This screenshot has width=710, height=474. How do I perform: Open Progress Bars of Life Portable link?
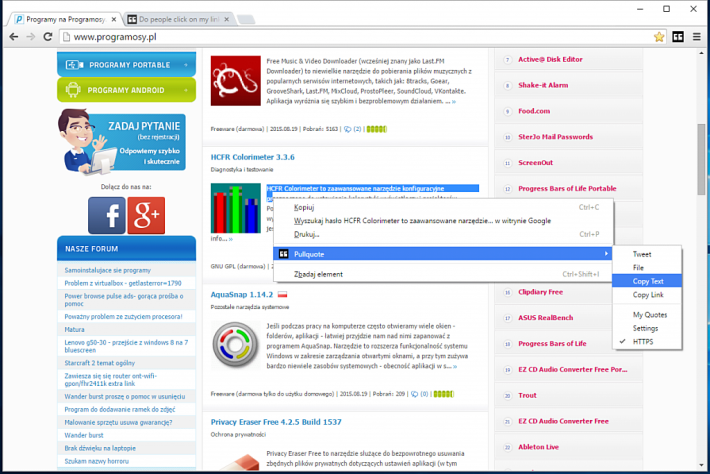[x=567, y=188]
